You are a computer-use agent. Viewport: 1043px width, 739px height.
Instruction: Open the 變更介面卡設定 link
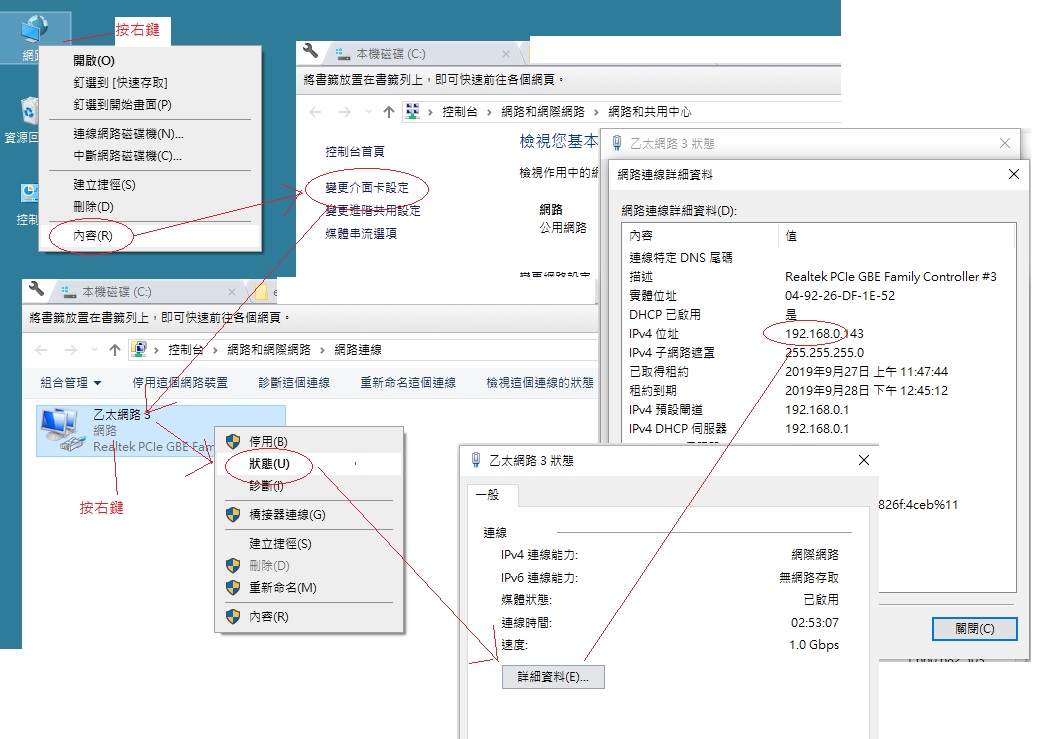pyautogui.click(x=367, y=188)
